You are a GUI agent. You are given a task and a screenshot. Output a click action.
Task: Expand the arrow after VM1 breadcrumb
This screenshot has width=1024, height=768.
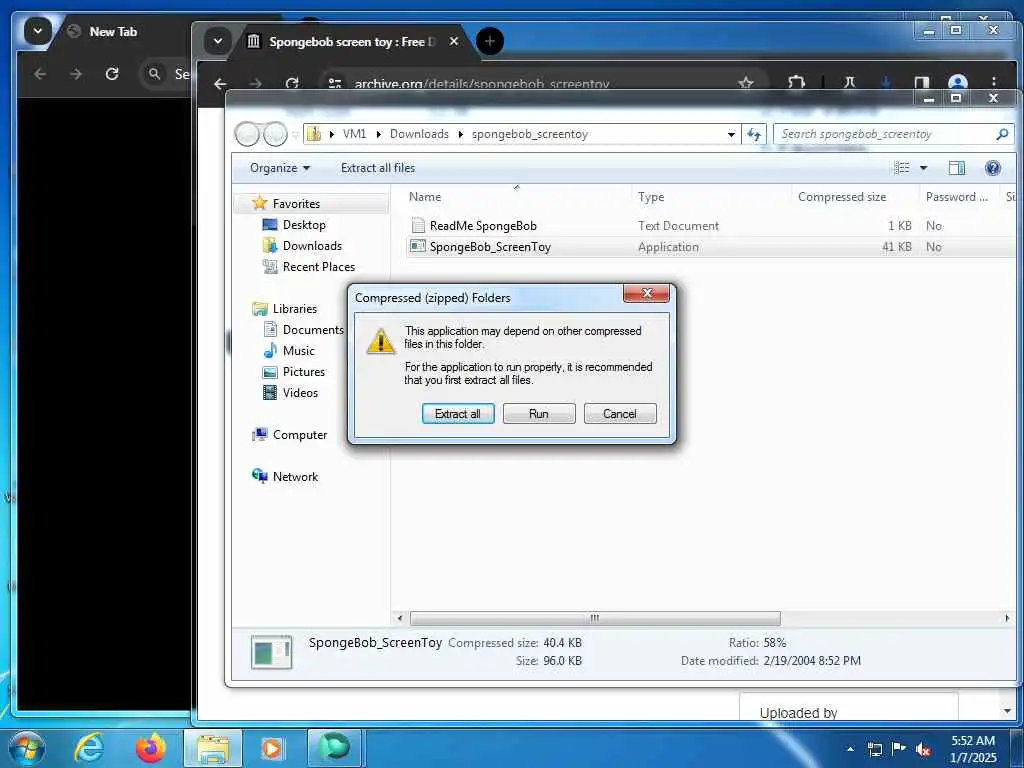click(x=378, y=135)
